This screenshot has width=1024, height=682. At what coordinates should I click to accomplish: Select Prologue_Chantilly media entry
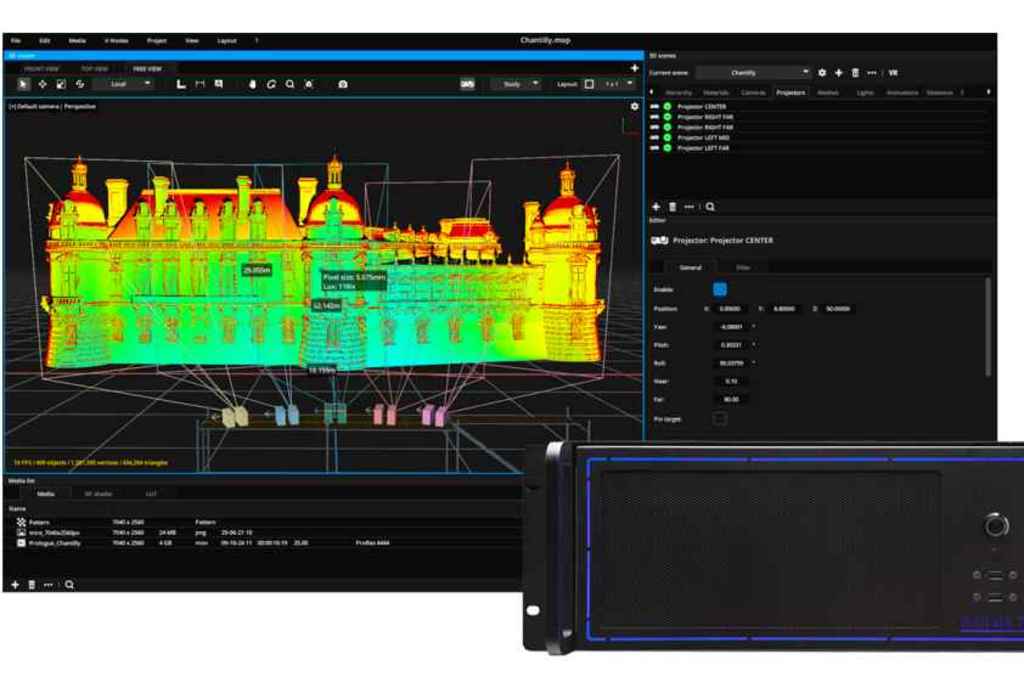pos(55,543)
